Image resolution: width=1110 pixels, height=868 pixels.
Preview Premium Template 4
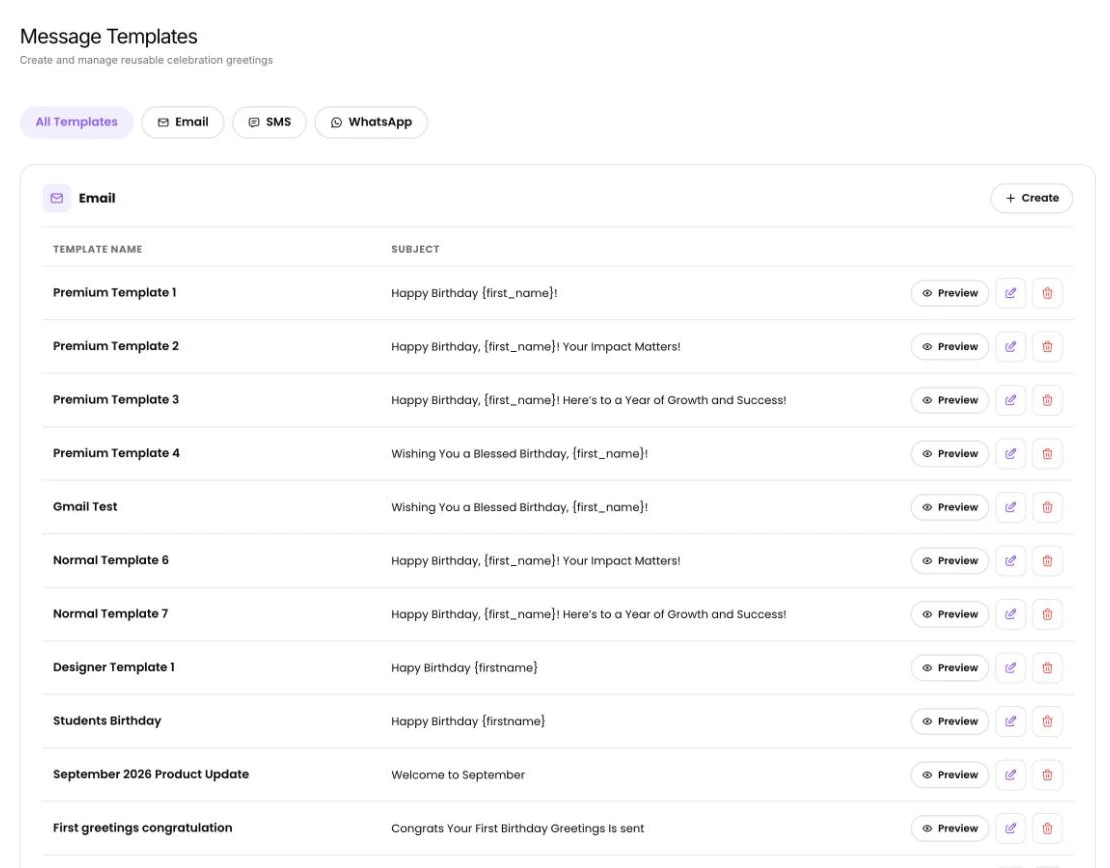pyautogui.click(x=949, y=454)
